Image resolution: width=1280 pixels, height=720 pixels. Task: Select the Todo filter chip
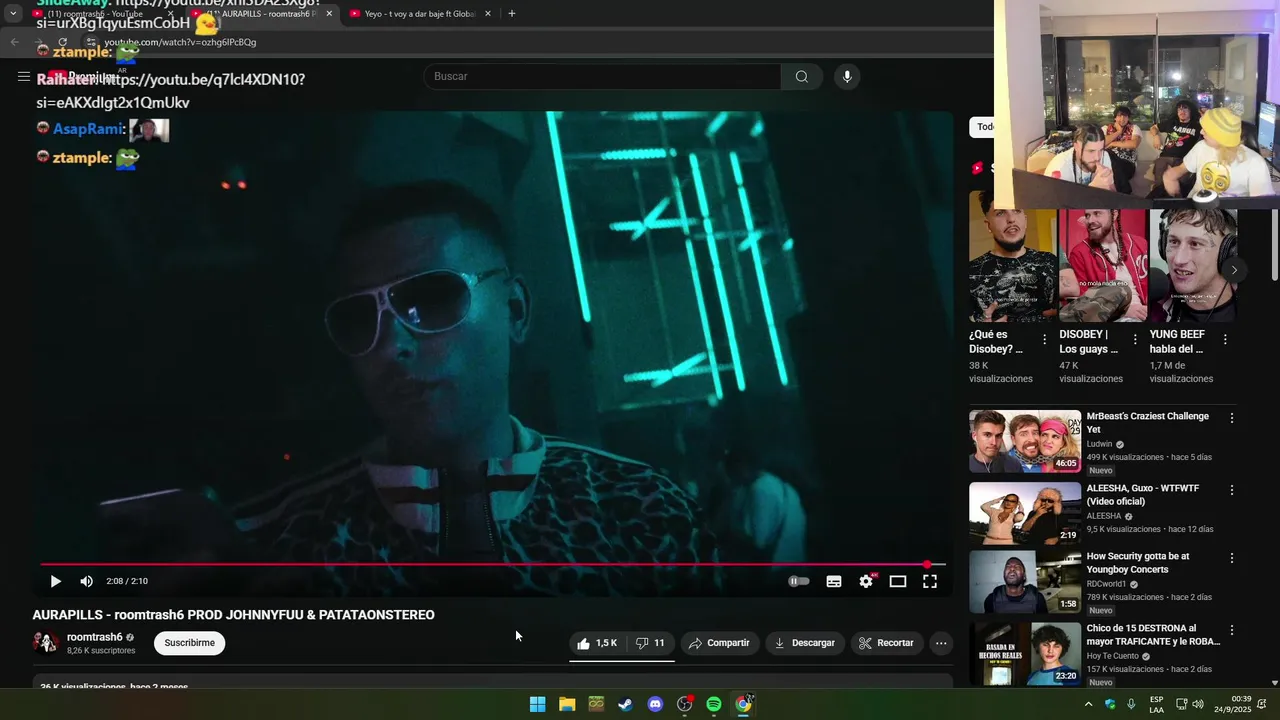[982, 127]
